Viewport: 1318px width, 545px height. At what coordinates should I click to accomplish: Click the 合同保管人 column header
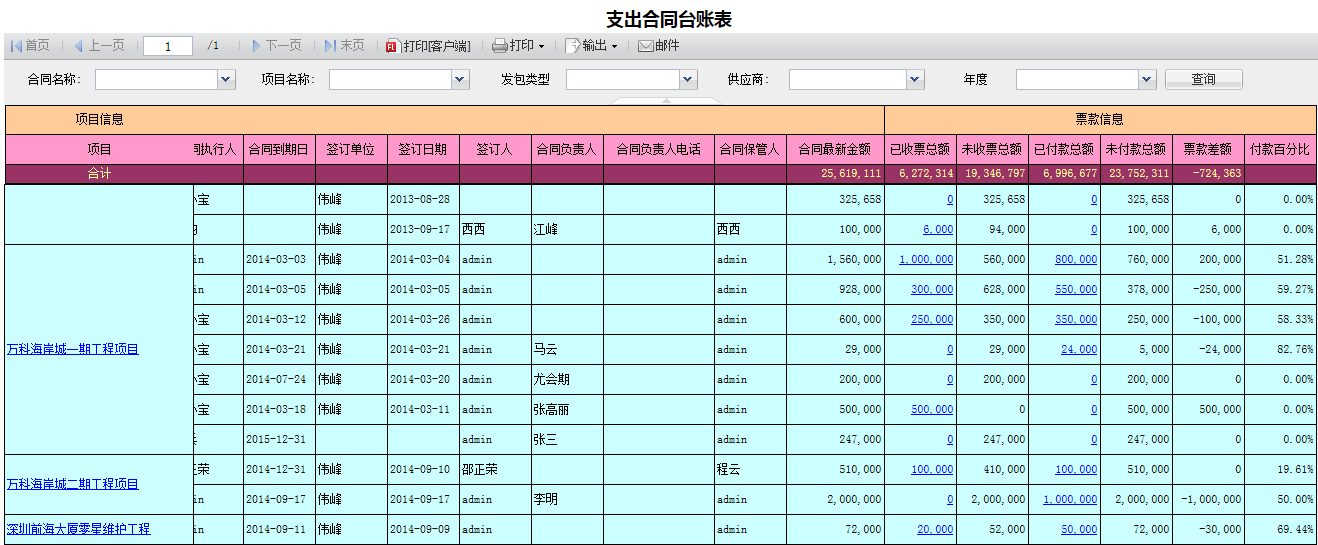click(750, 150)
